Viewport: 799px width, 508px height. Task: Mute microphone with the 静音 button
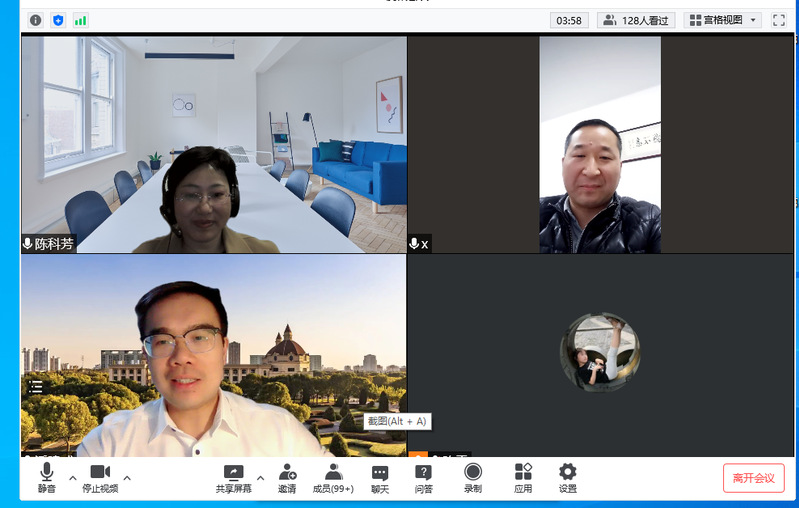pos(47,478)
